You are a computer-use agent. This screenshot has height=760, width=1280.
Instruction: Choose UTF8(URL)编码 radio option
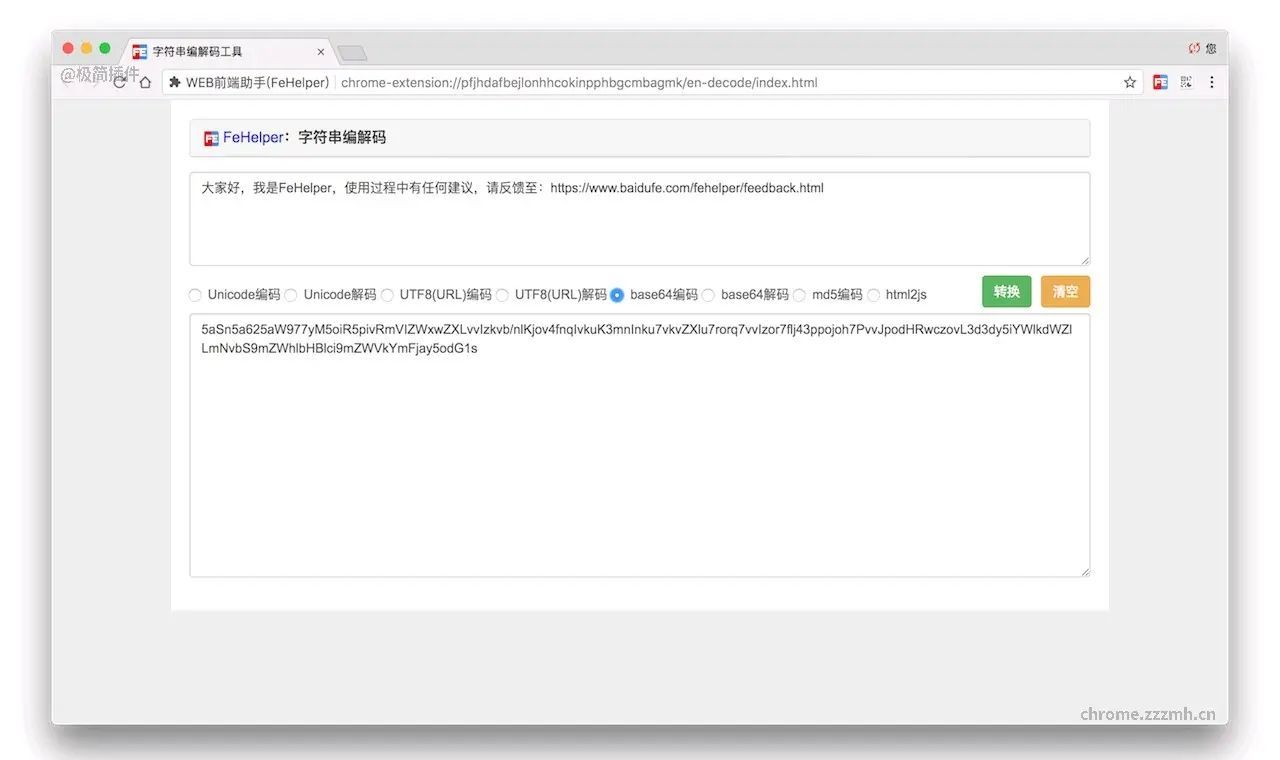coord(387,295)
